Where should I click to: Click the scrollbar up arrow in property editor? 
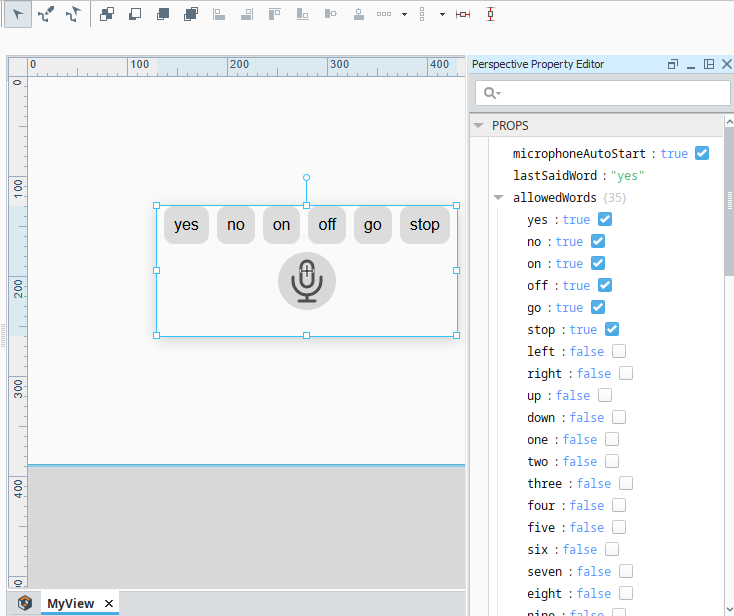pyautogui.click(x=729, y=122)
